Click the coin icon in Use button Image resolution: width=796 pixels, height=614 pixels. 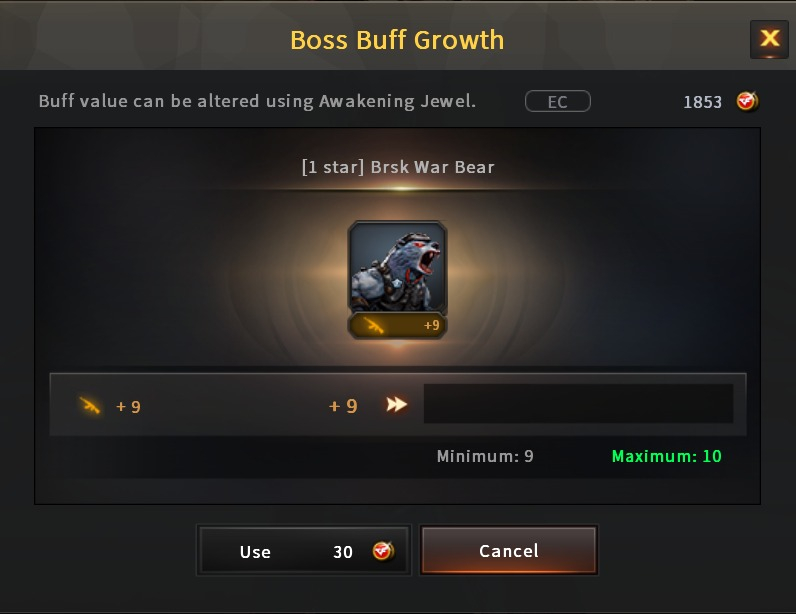point(383,551)
